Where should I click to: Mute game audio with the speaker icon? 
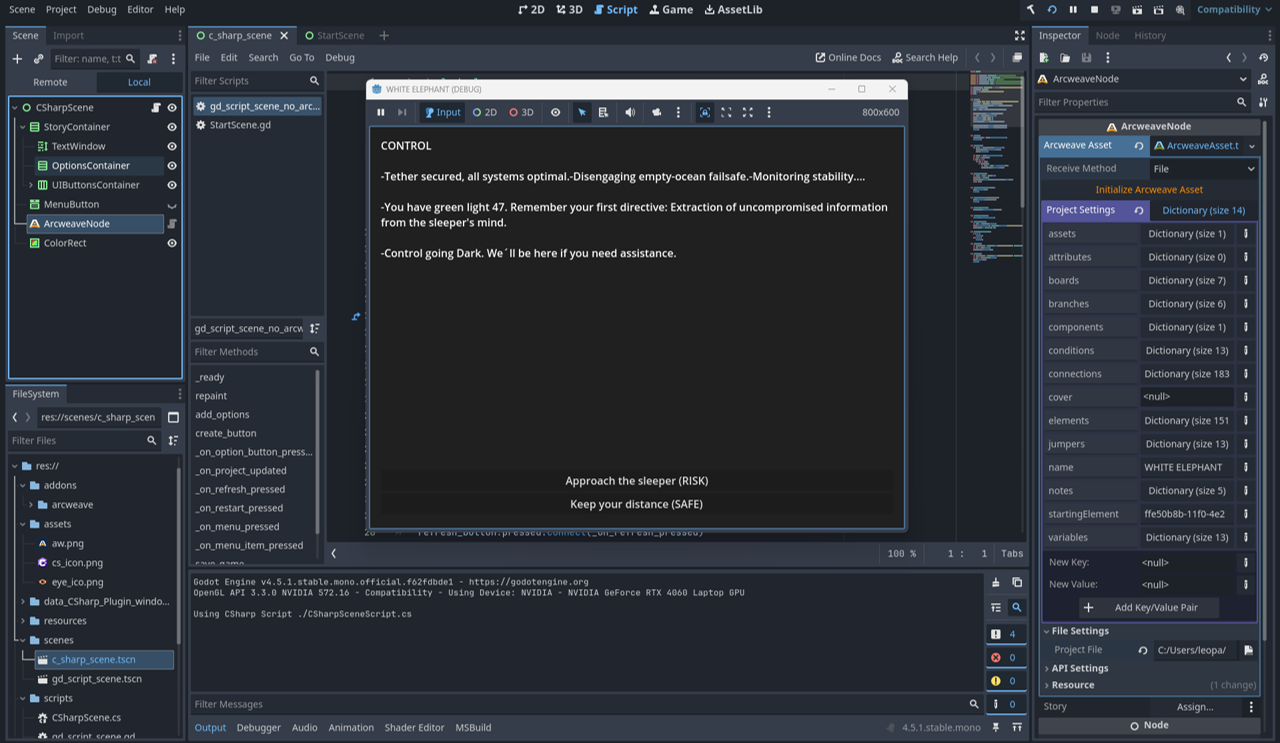[628, 112]
